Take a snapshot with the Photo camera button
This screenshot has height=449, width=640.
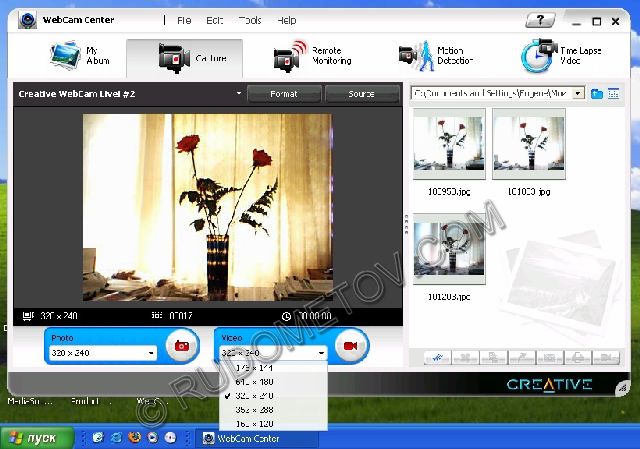[x=182, y=346]
